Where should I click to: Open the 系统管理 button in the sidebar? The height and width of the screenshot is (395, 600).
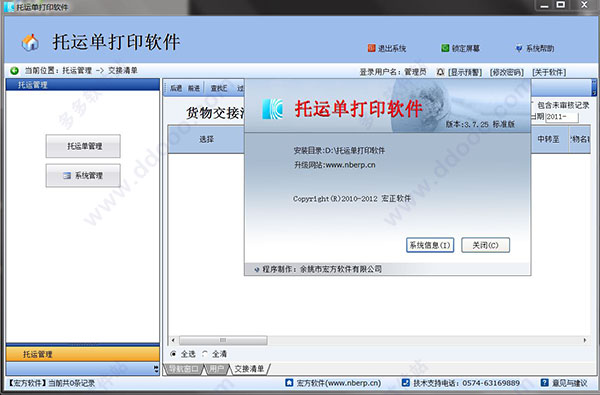click(83, 175)
